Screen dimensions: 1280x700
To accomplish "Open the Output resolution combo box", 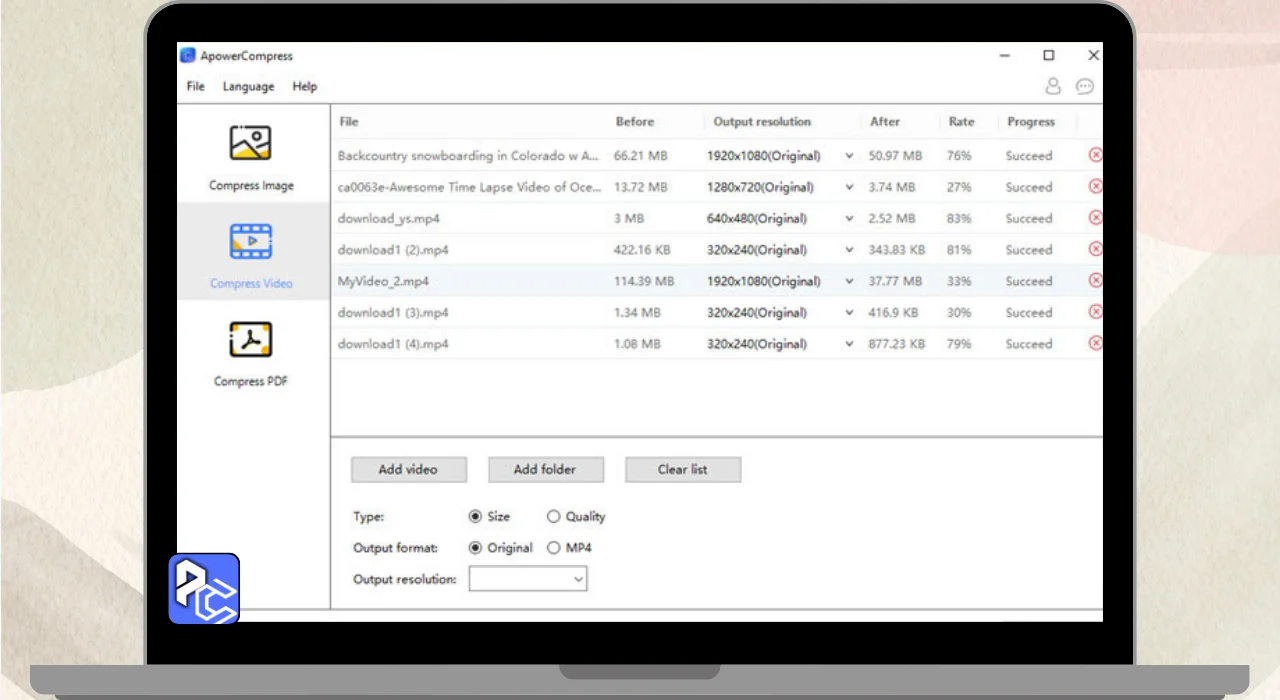I will tap(528, 579).
